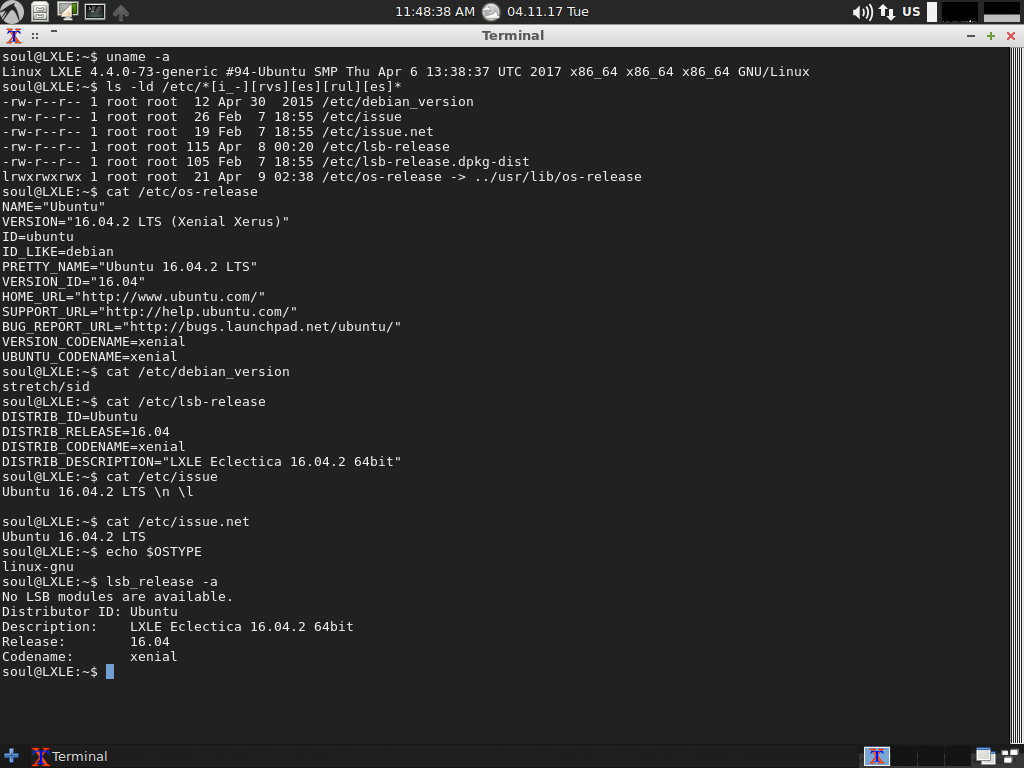The image size is (1024, 768).
Task: Launch the file manager cabinet icon
Action: (x=40, y=11)
